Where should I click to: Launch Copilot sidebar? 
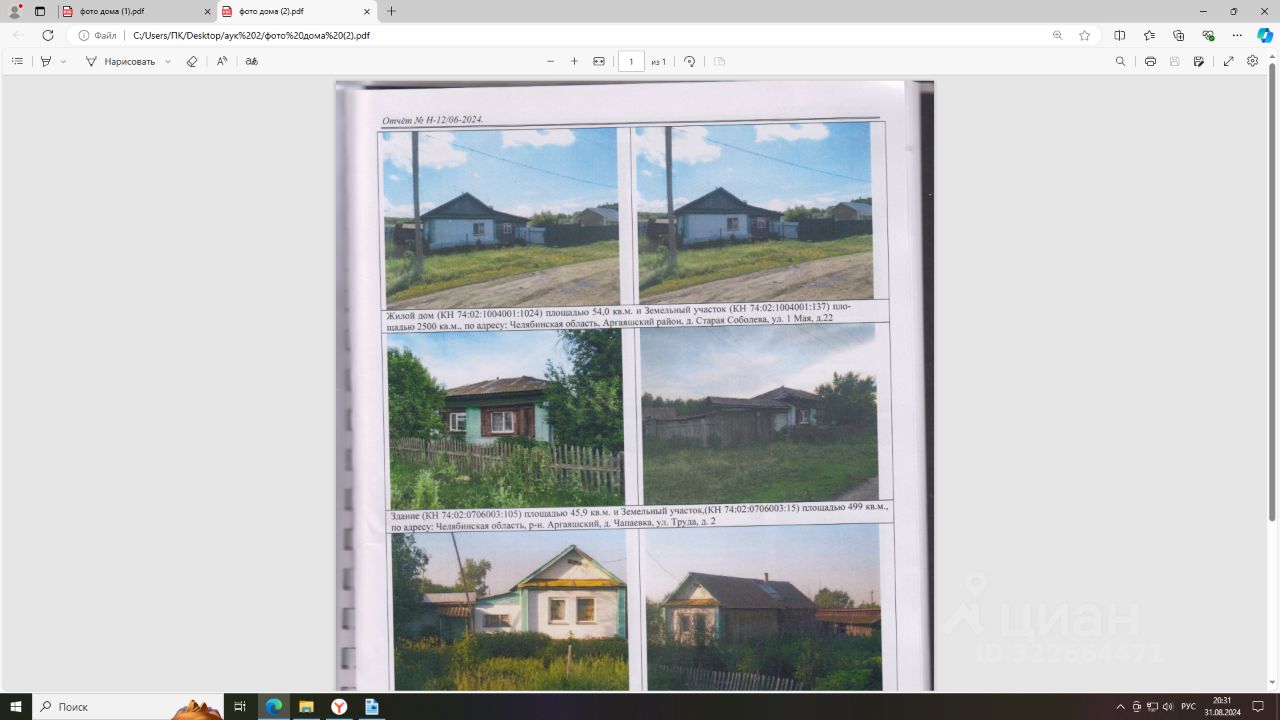(x=1265, y=35)
